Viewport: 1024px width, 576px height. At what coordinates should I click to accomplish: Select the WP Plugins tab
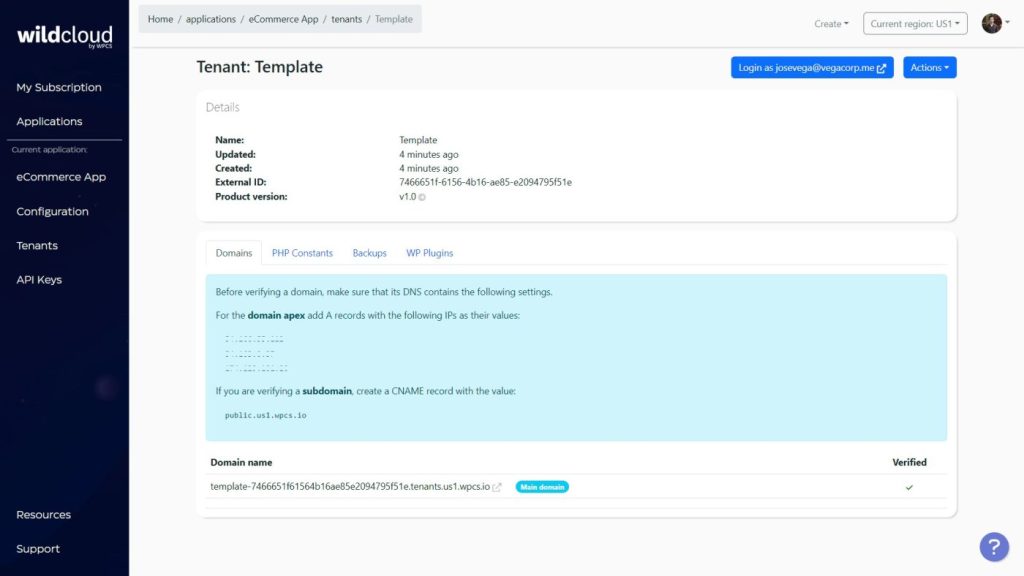[429, 253]
